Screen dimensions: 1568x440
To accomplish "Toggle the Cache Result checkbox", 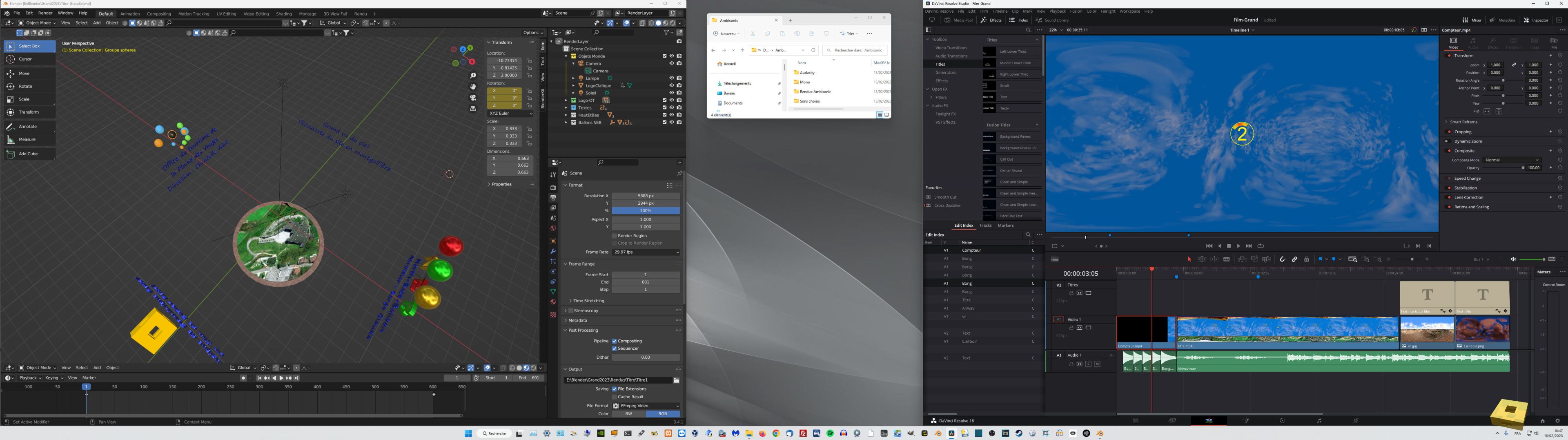I will [x=614, y=397].
